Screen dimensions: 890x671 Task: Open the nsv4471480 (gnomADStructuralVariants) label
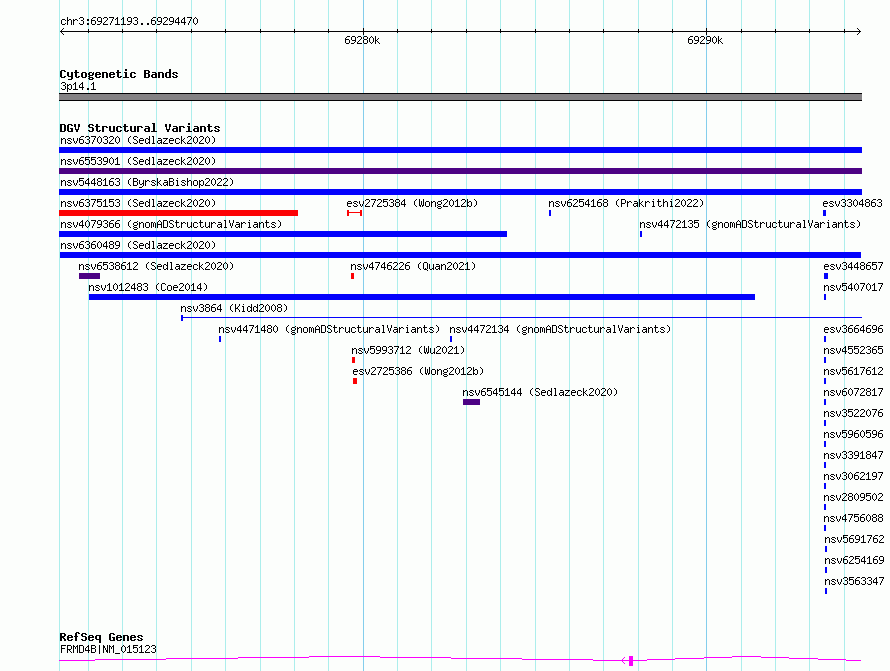329,329
